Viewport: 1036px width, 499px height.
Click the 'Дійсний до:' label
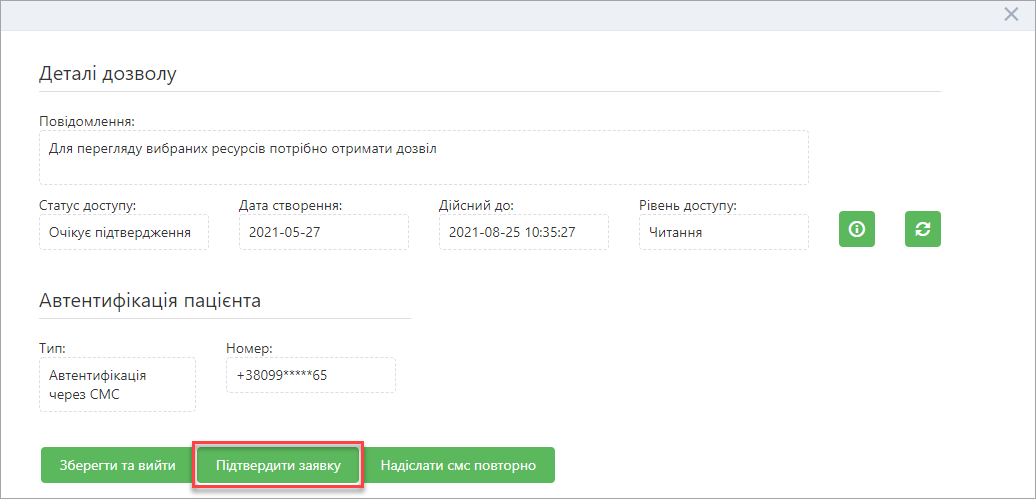tap(476, 205)
